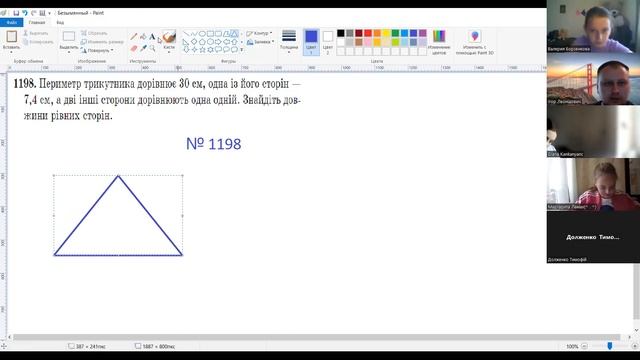640x360 pixels.
Task: Click the top video thumbnail in the call
Action: coord(593,27)
